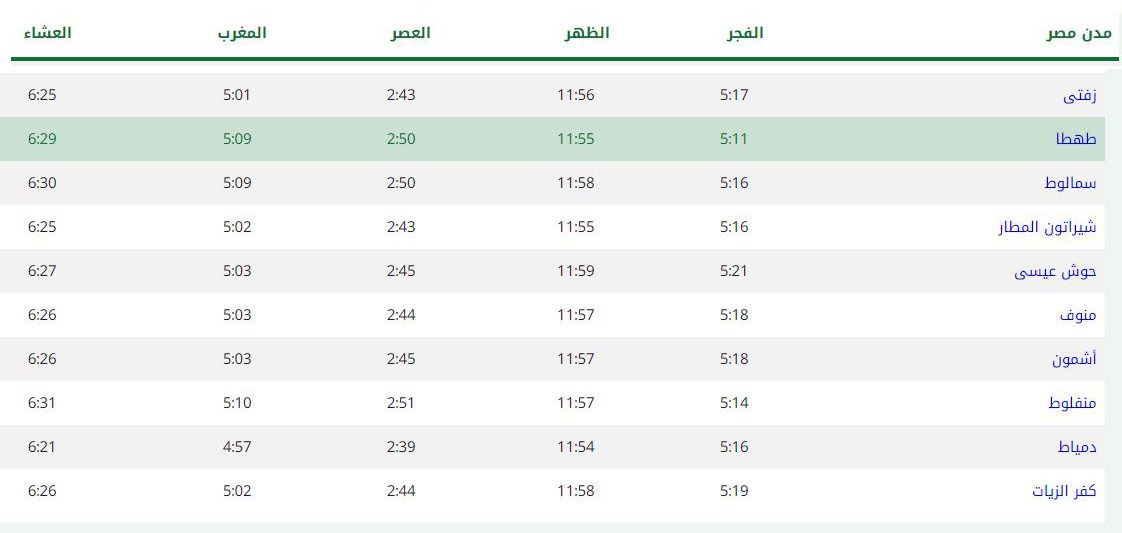This screenshot has height=533, width=1122.
Task: Open the سمالوط city link
Action: pos(1070,183)
